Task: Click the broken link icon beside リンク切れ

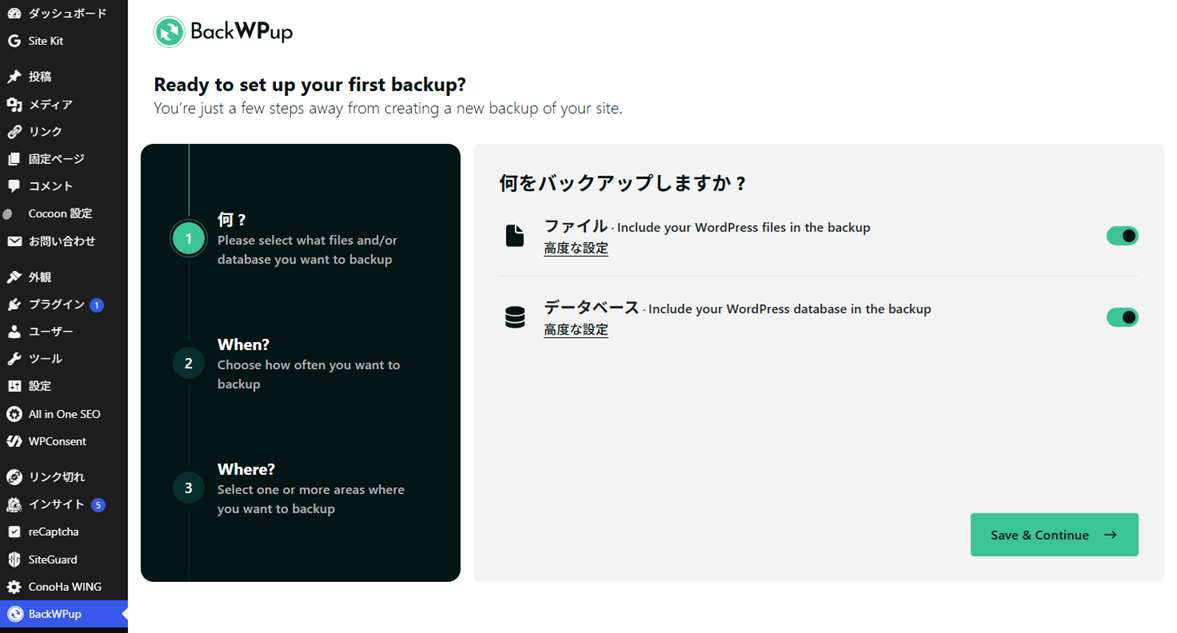Action: (x=14, y=477)
